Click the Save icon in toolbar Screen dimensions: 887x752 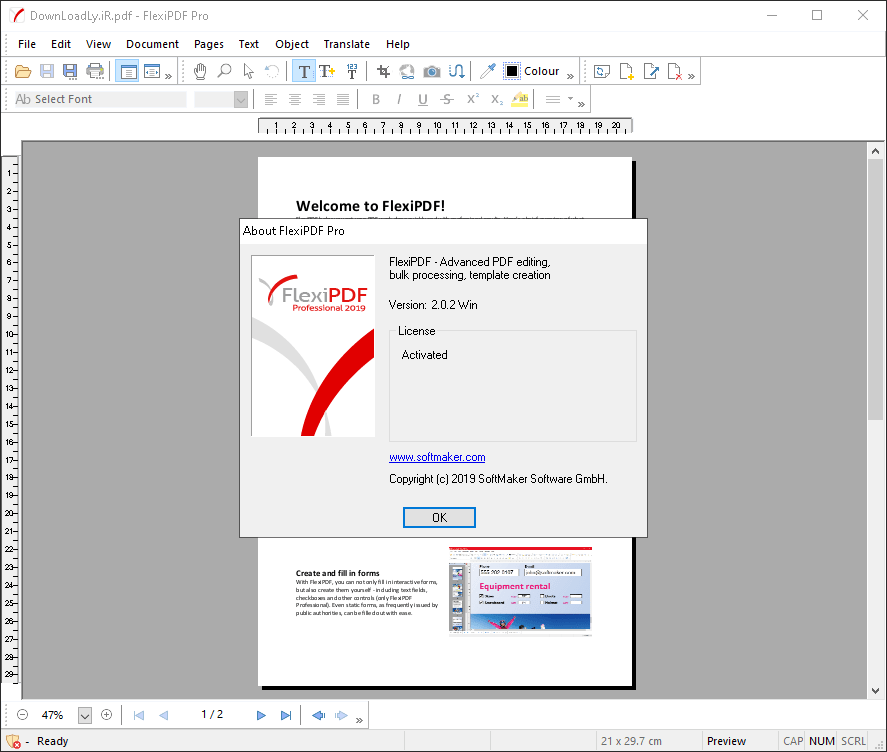pyautogui.click(x=47, y=71)
